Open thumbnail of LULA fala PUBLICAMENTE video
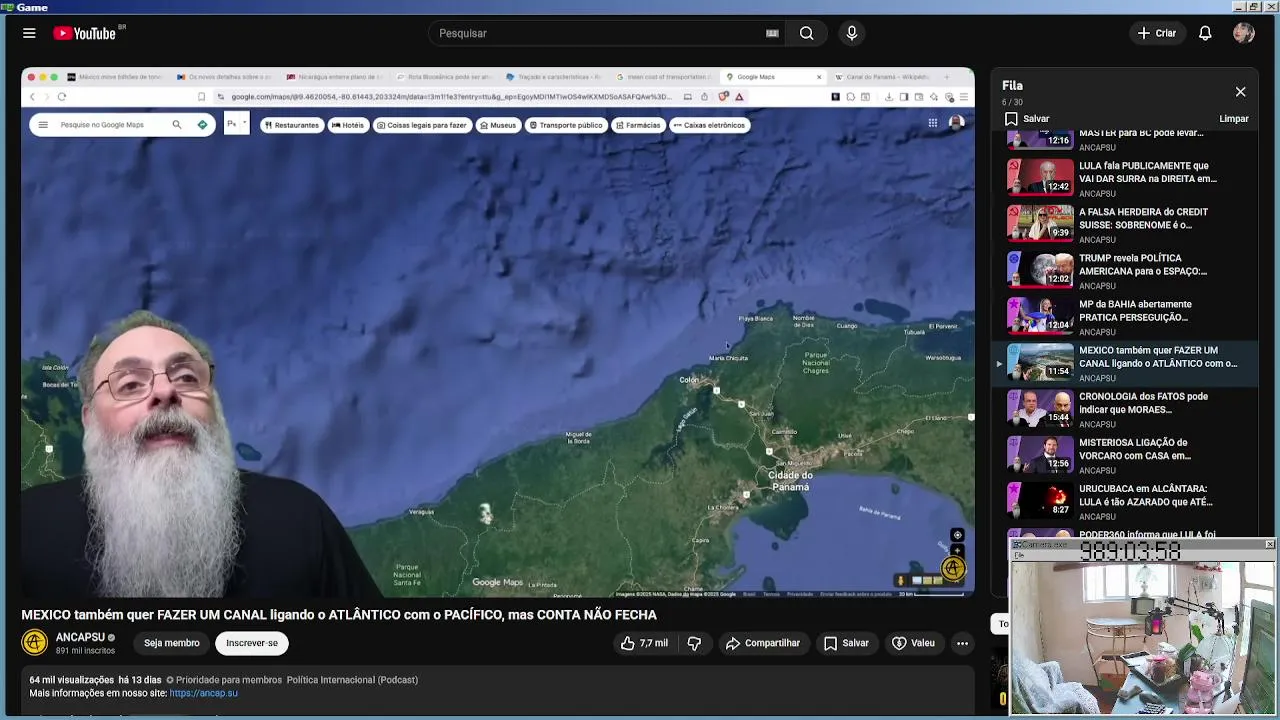Viewport: 1280px width, 720px height. point(1040,177)
